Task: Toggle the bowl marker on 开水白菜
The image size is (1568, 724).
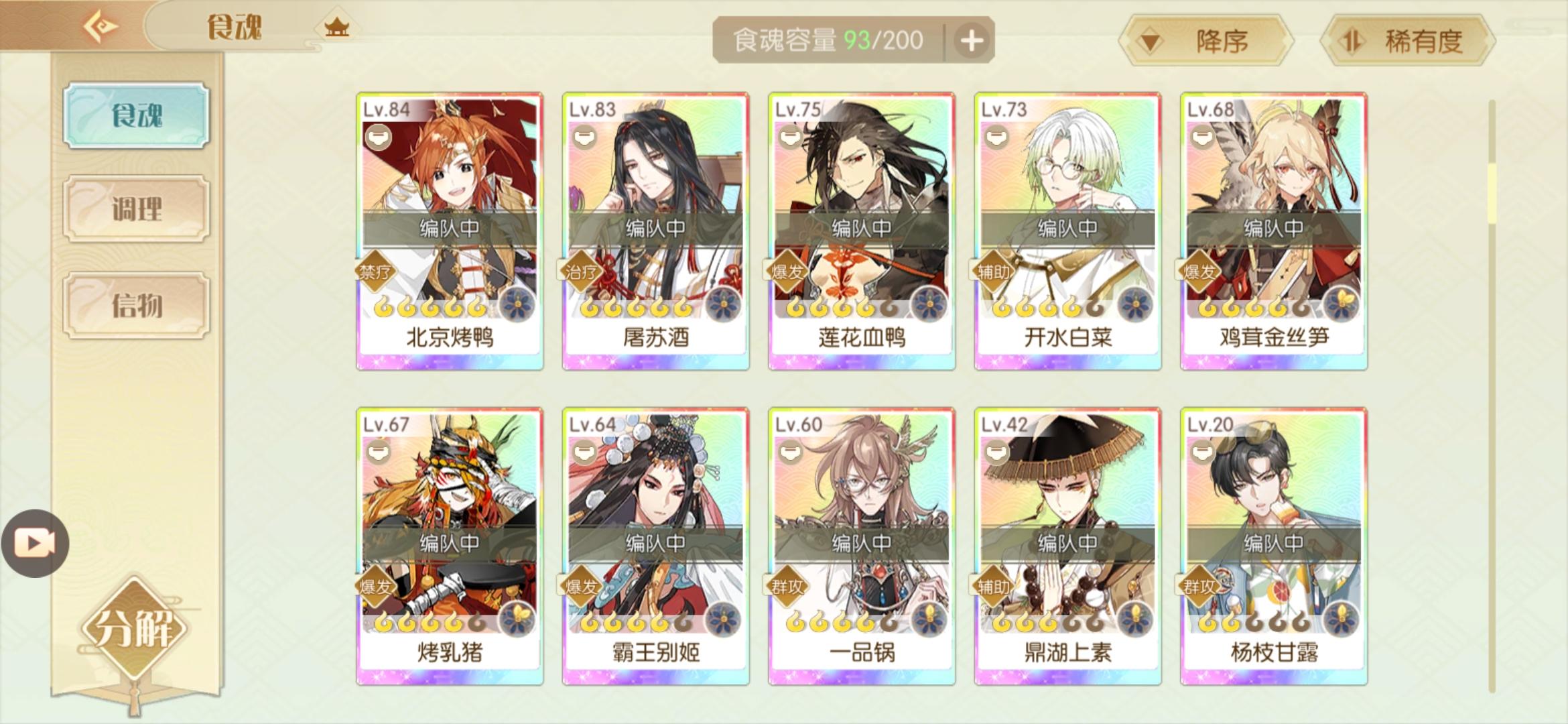Action: [x=996, y=138]
